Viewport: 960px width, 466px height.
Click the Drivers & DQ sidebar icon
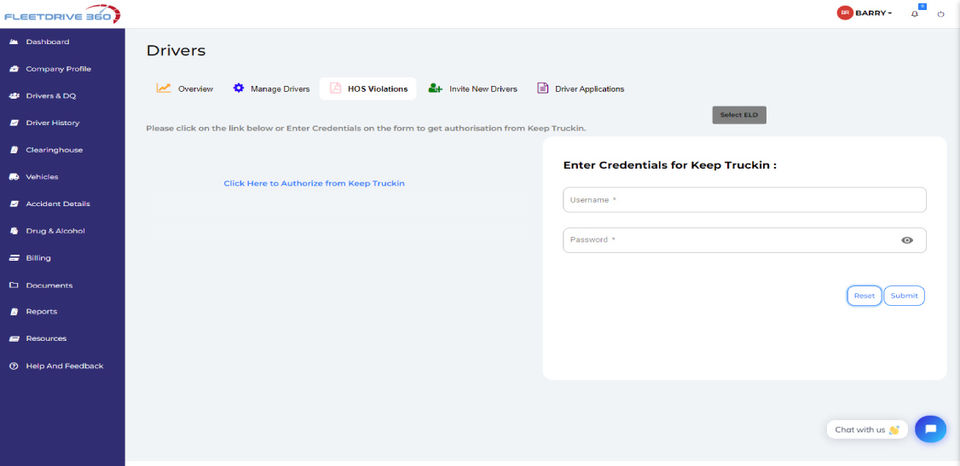[13, 96]
